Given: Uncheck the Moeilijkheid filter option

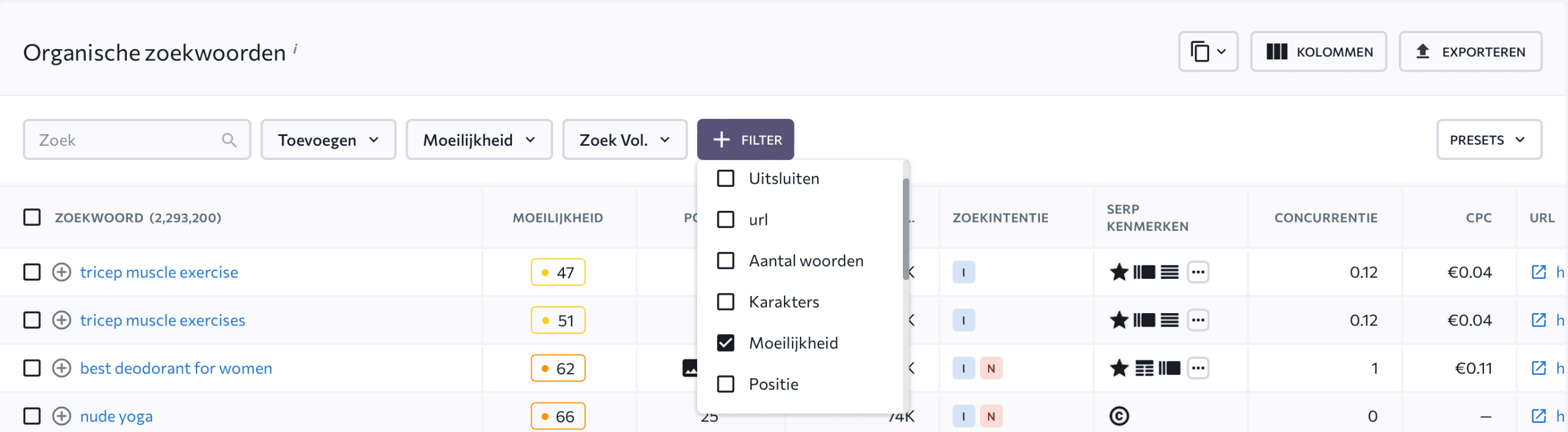Looking at the screenshot, I should (726, 343).
